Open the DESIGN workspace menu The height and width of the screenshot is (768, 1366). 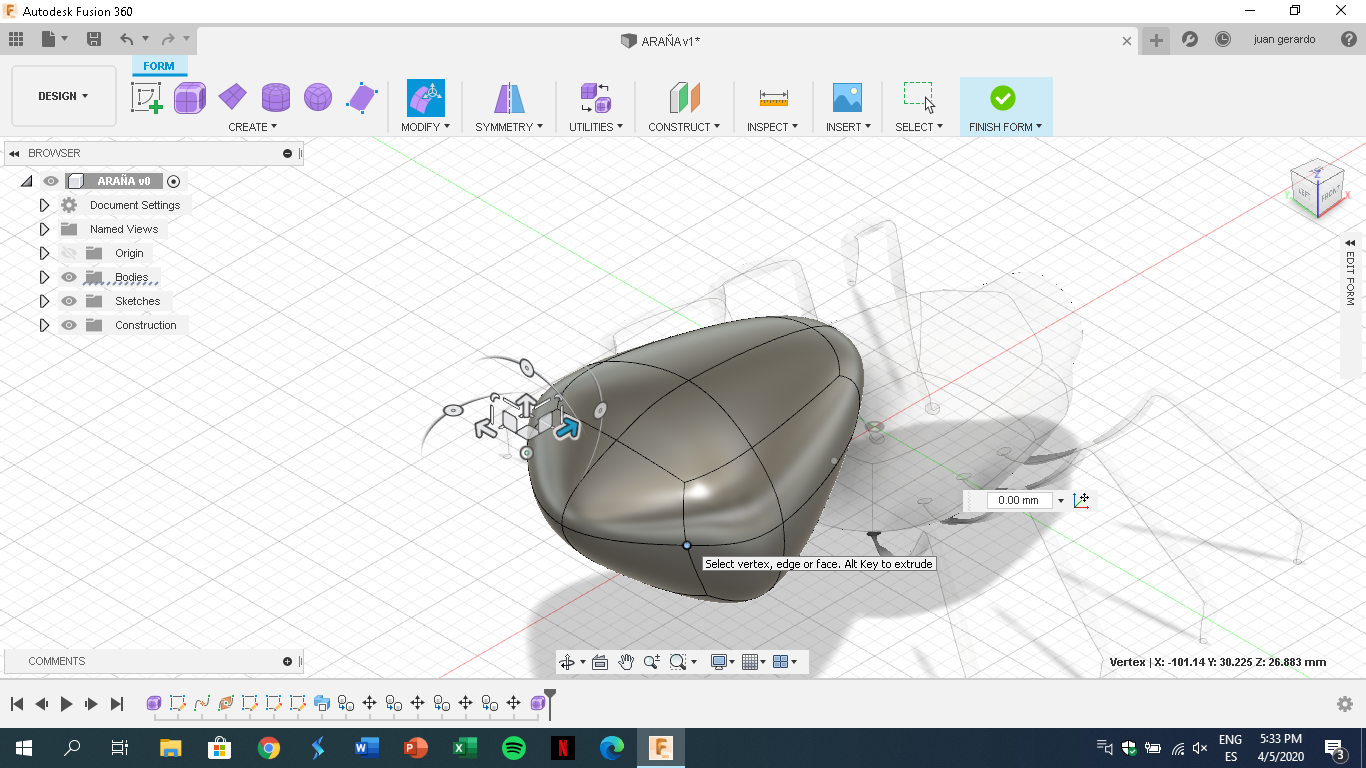[x=63, y=96]
